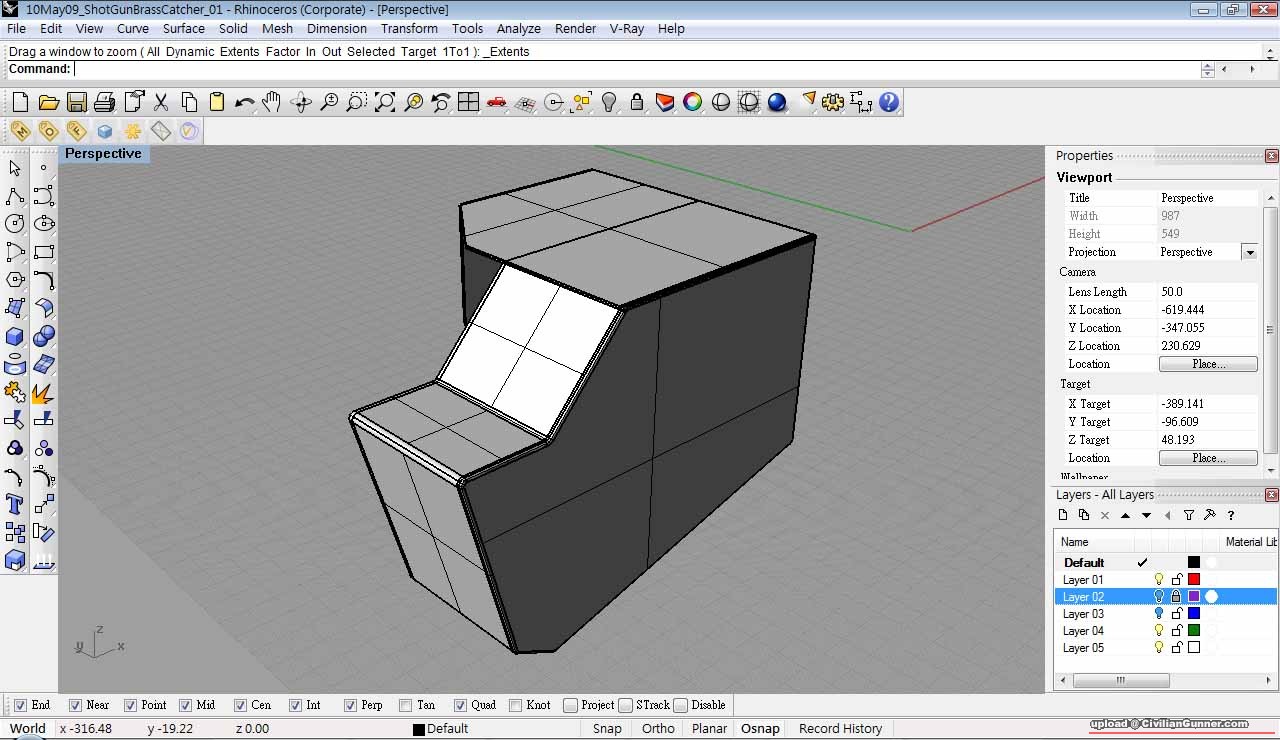
Task: Select the Circle tool in left toolbar
Action: point(15,224)
